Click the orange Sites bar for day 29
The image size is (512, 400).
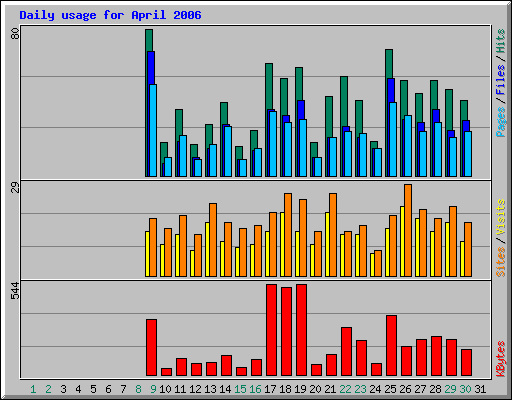(453, 241)
